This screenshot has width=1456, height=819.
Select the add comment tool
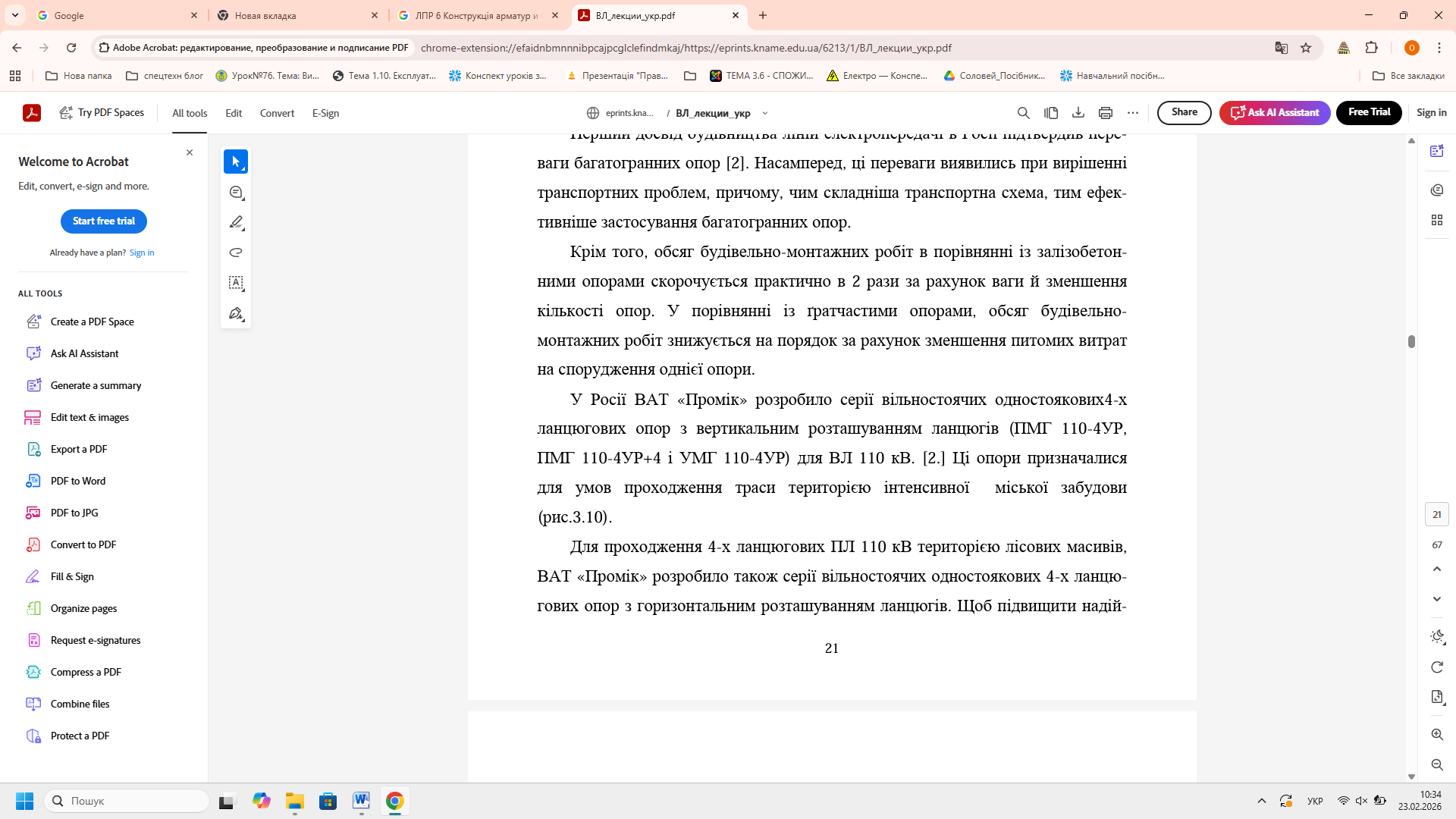click(236, 193)
